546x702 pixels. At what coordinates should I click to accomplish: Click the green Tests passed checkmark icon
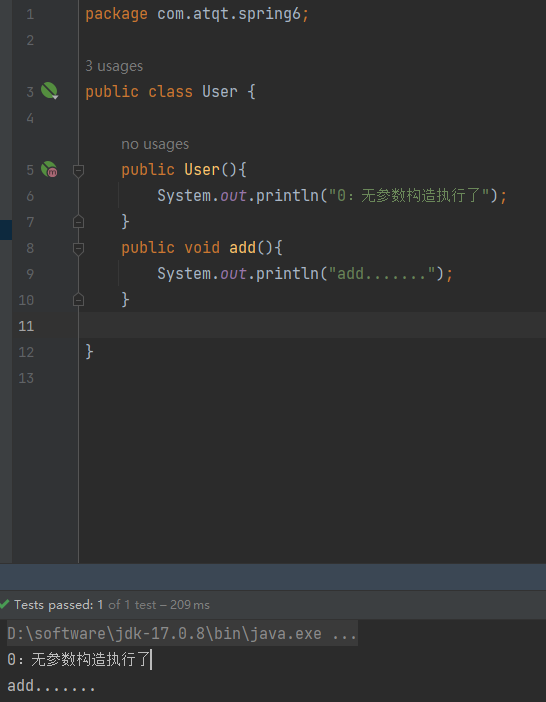coord(4,604)
